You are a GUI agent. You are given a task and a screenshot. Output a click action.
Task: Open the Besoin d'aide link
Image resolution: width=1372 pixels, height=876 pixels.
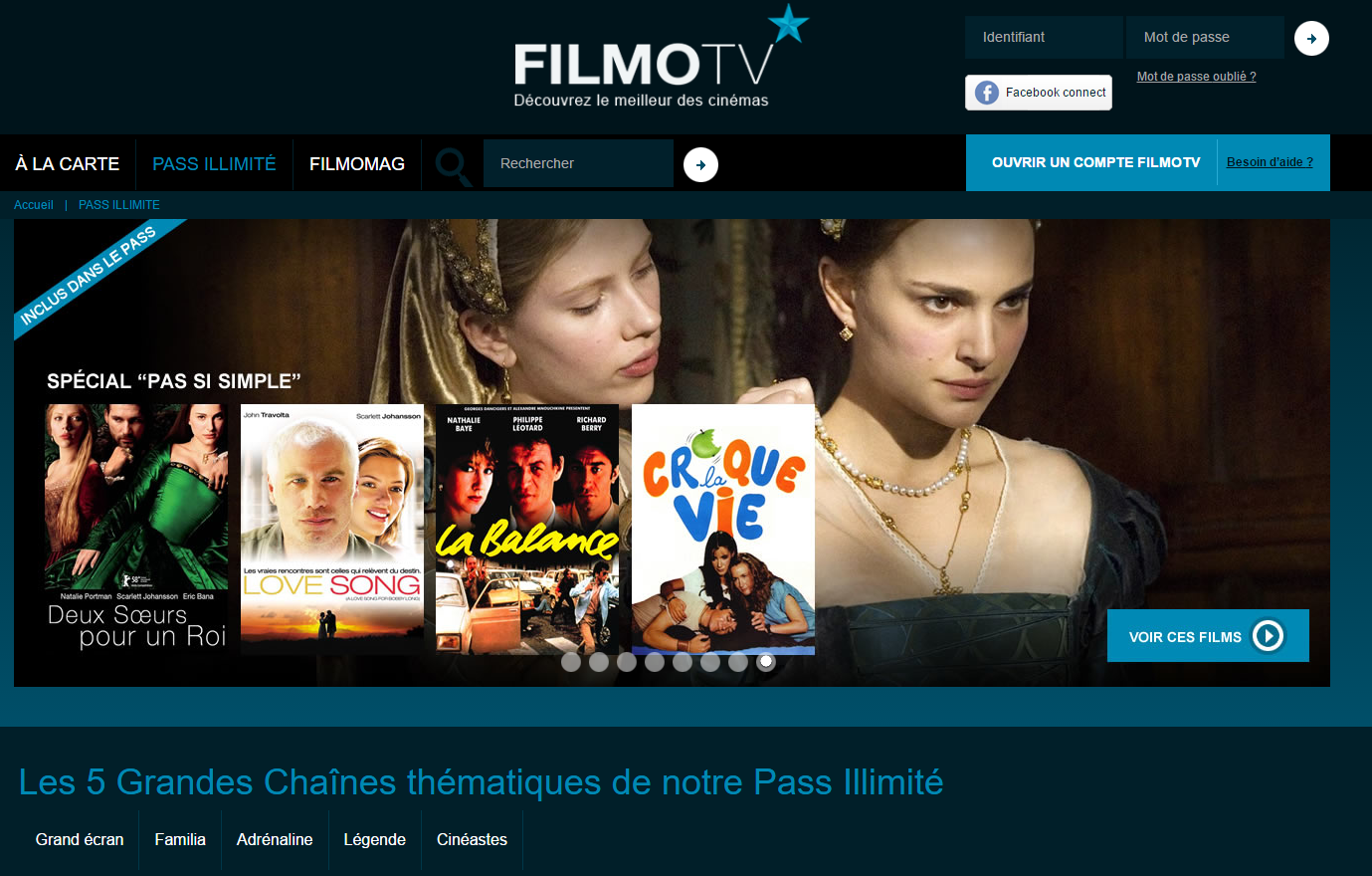tap(1270, 162)
